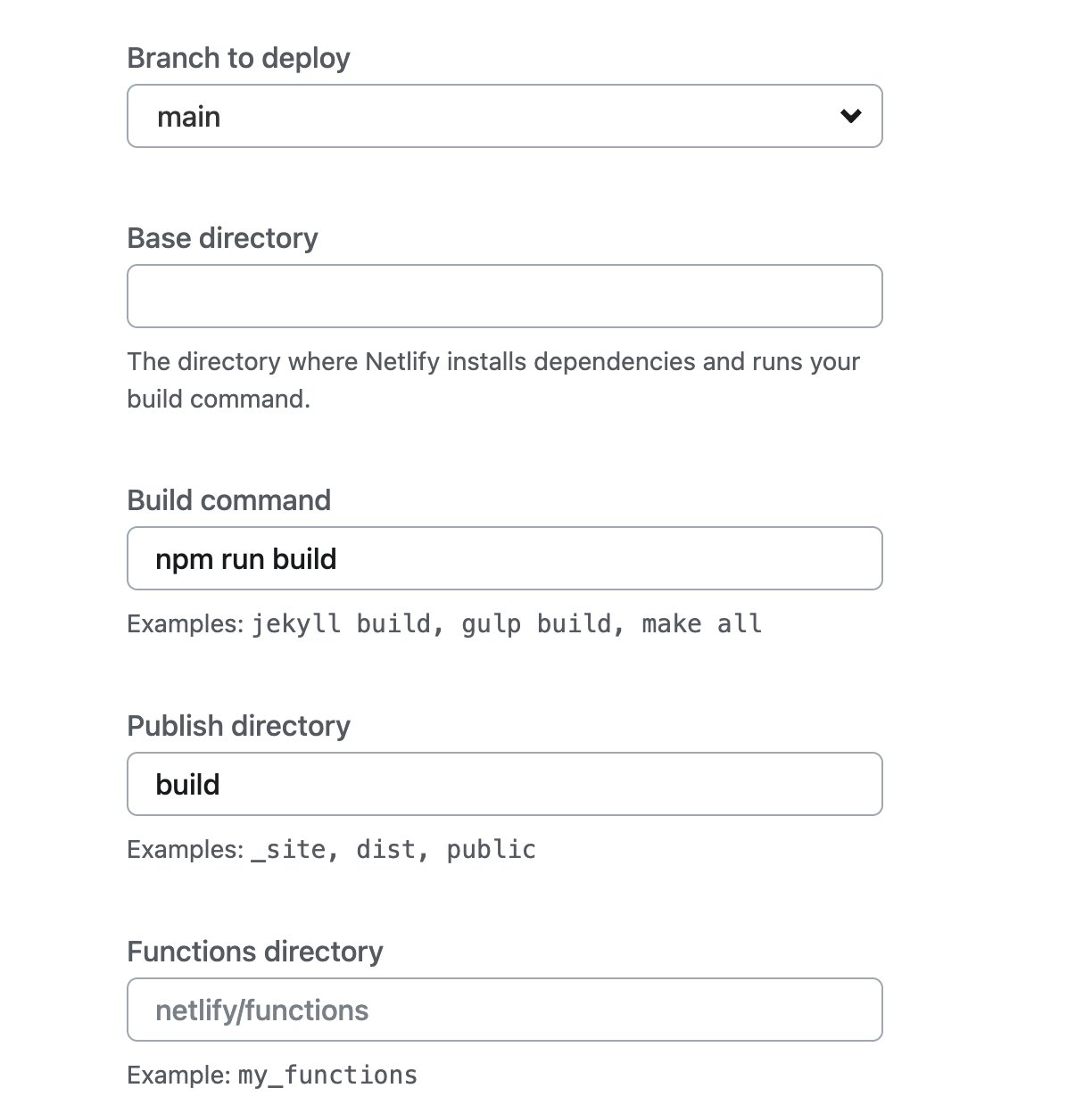Image resolution: width=1092 pixels, height=1113 pixels.
Task: Click the "my_functions" example text
Action: pyautogui.click(x=327, y=1076)
